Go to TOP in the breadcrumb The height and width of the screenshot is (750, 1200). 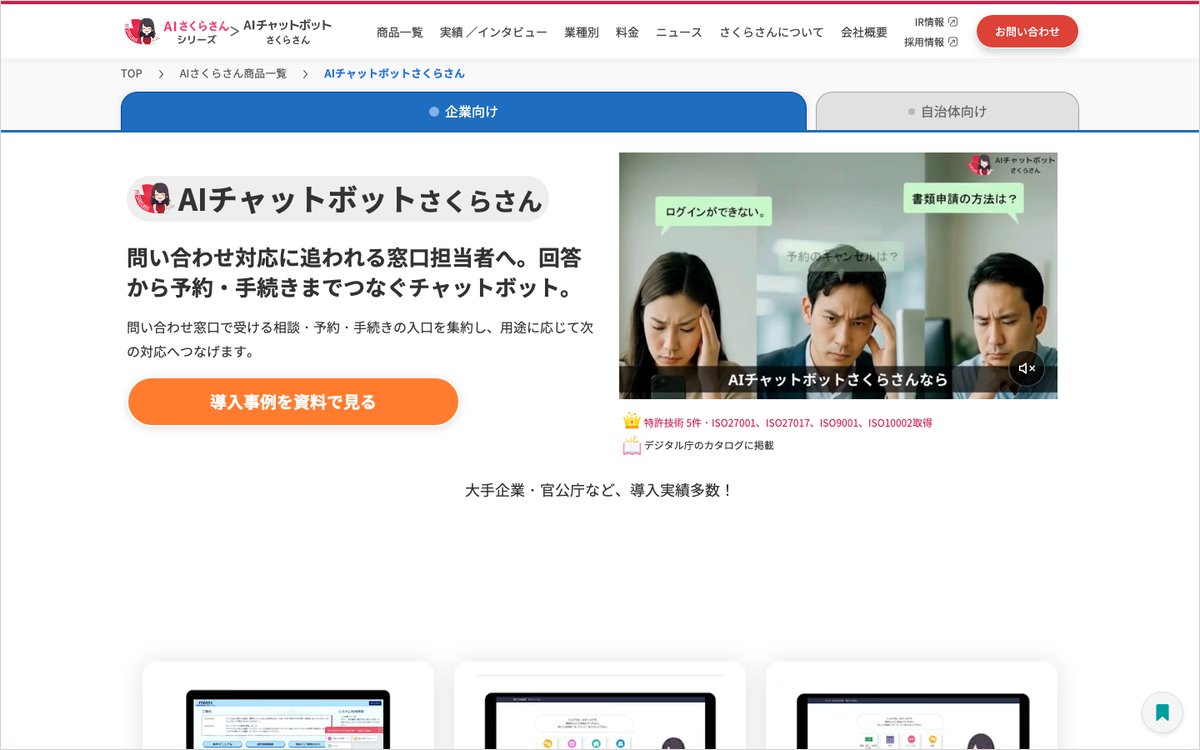132,74
